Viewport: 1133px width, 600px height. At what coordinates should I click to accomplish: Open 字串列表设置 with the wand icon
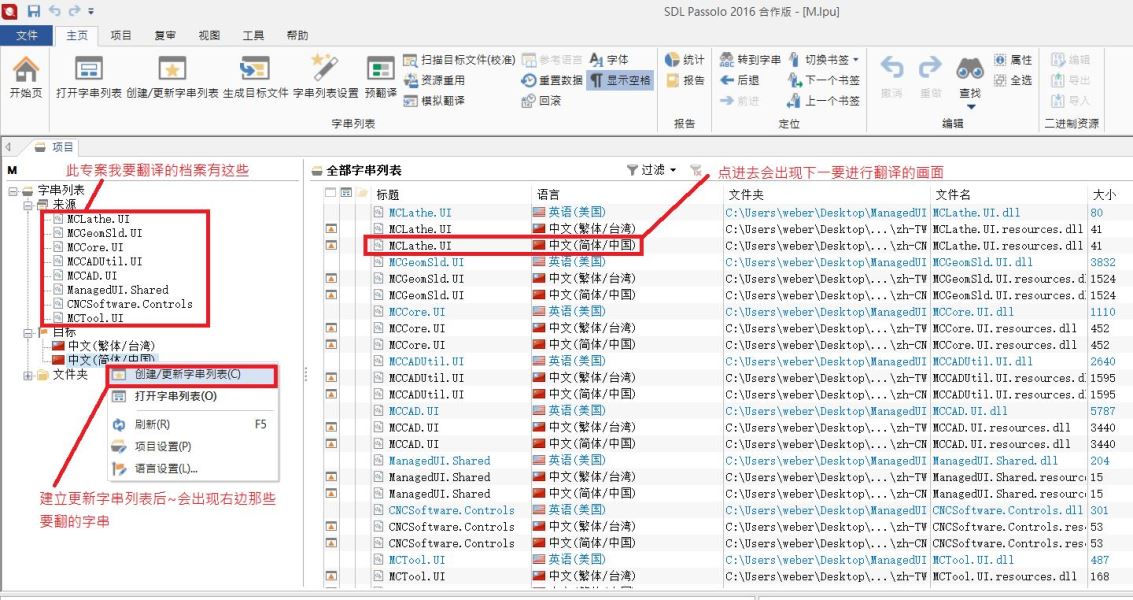point(325,69)
